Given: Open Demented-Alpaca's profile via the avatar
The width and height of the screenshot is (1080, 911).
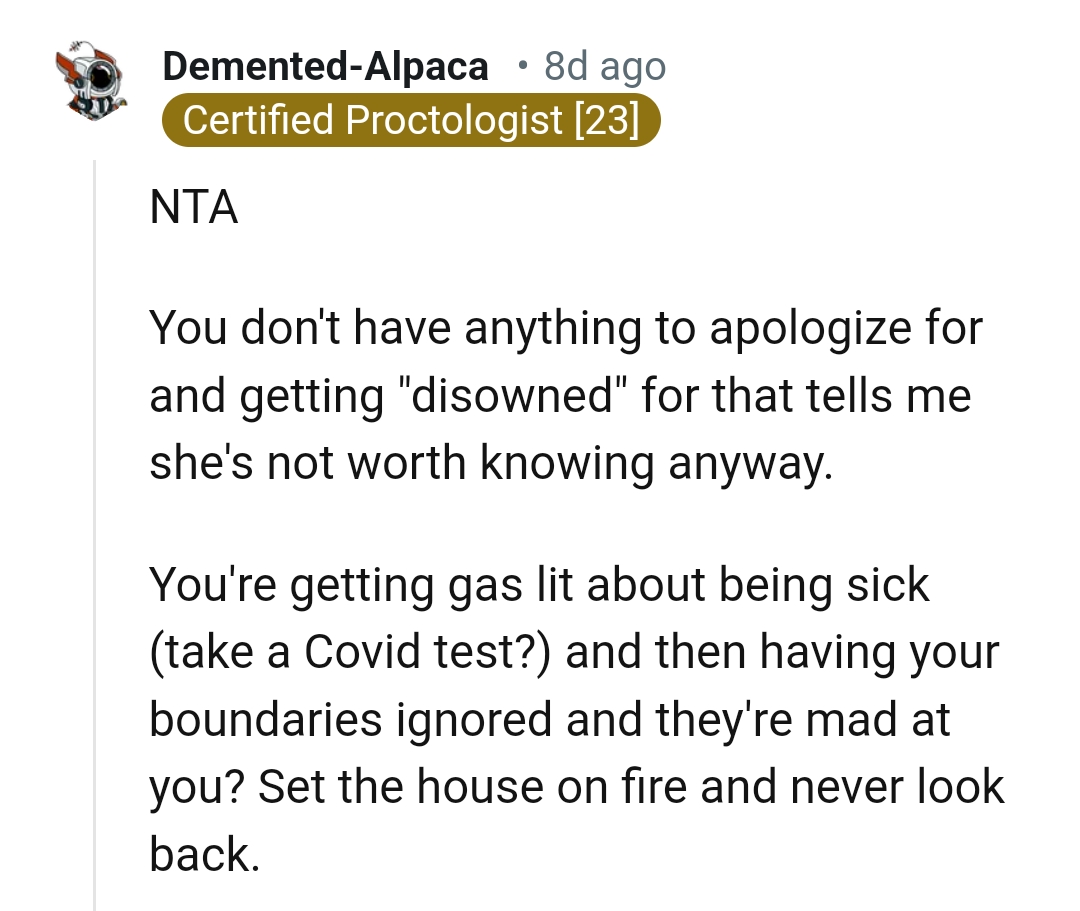Looking at the screenshot, I should click(x=93, y=78).
